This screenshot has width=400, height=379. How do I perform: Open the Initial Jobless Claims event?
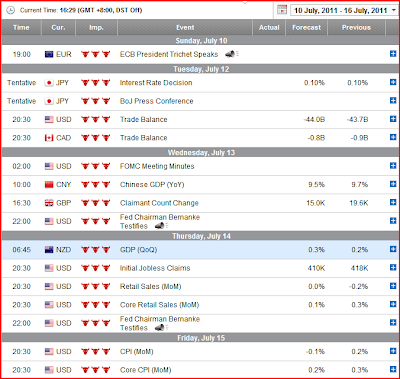tap(155, 268)
